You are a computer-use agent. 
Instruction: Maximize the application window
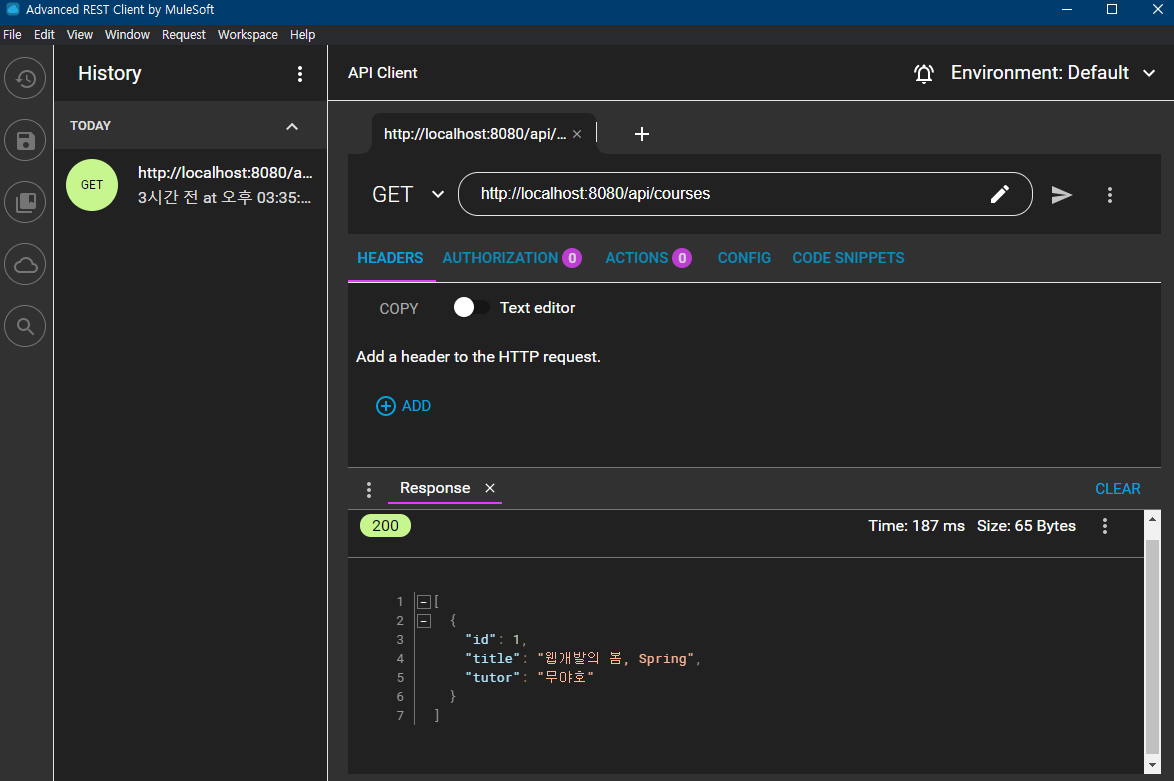click(1112, 10)
